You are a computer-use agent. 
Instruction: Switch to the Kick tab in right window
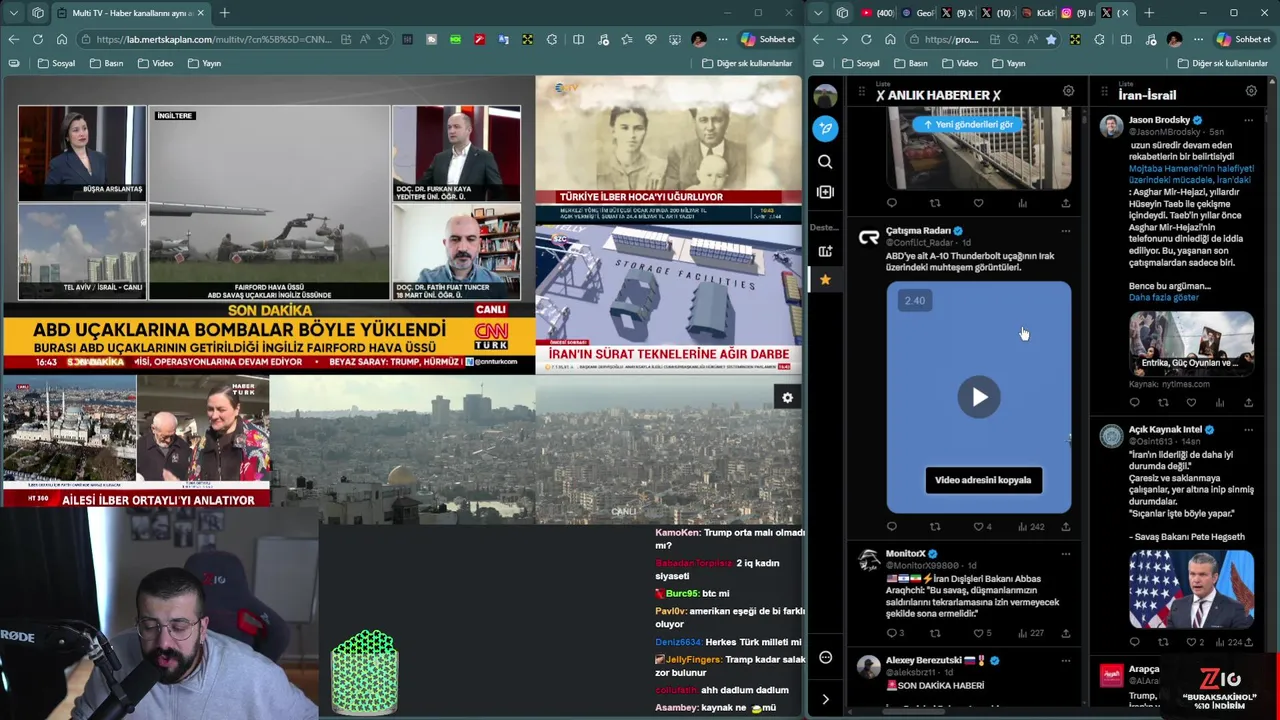(1038, 13)
